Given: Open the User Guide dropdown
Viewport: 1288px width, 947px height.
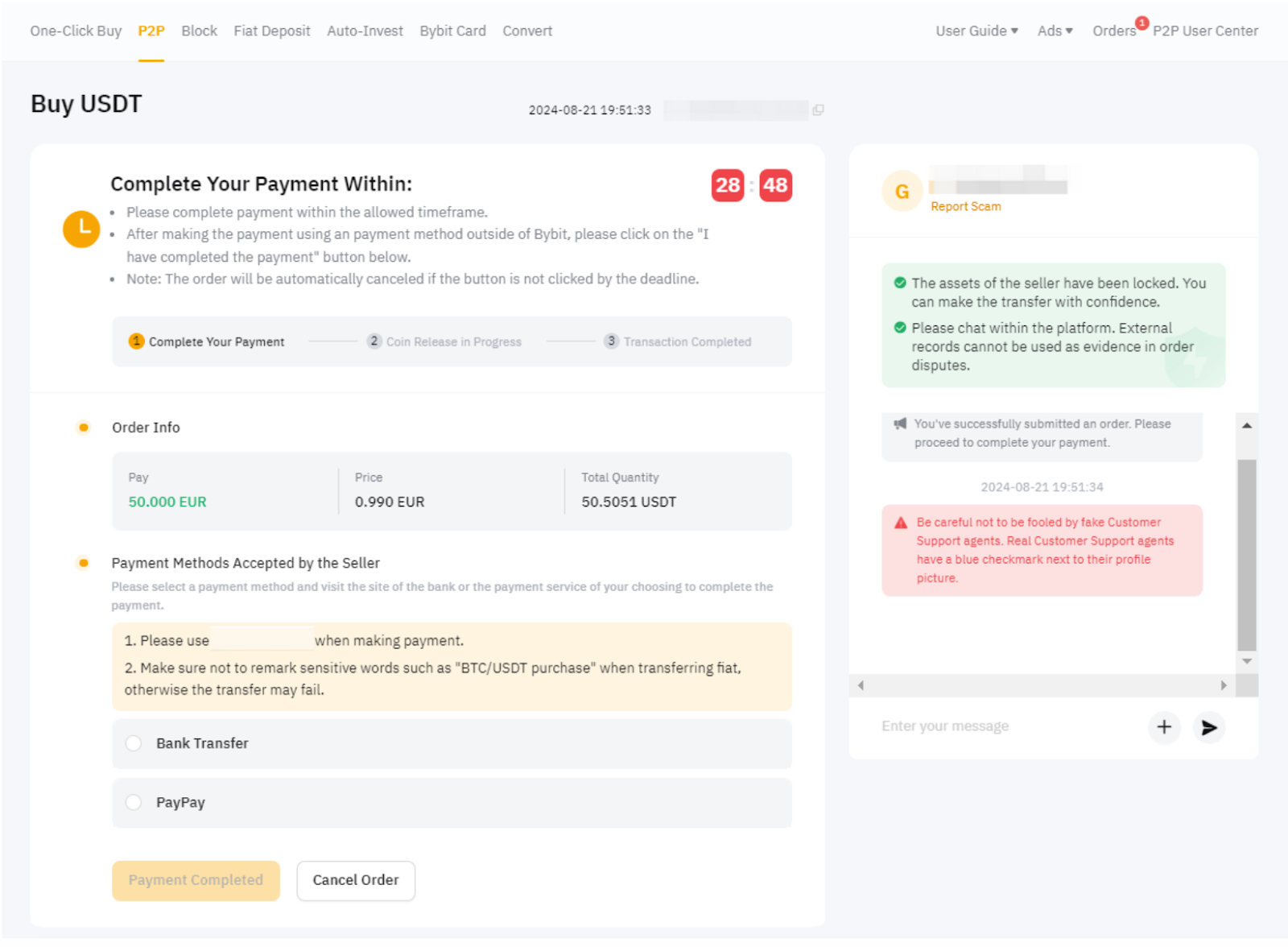Looking at the screenshot, I should pyautogui.click(x=976, y=31).
